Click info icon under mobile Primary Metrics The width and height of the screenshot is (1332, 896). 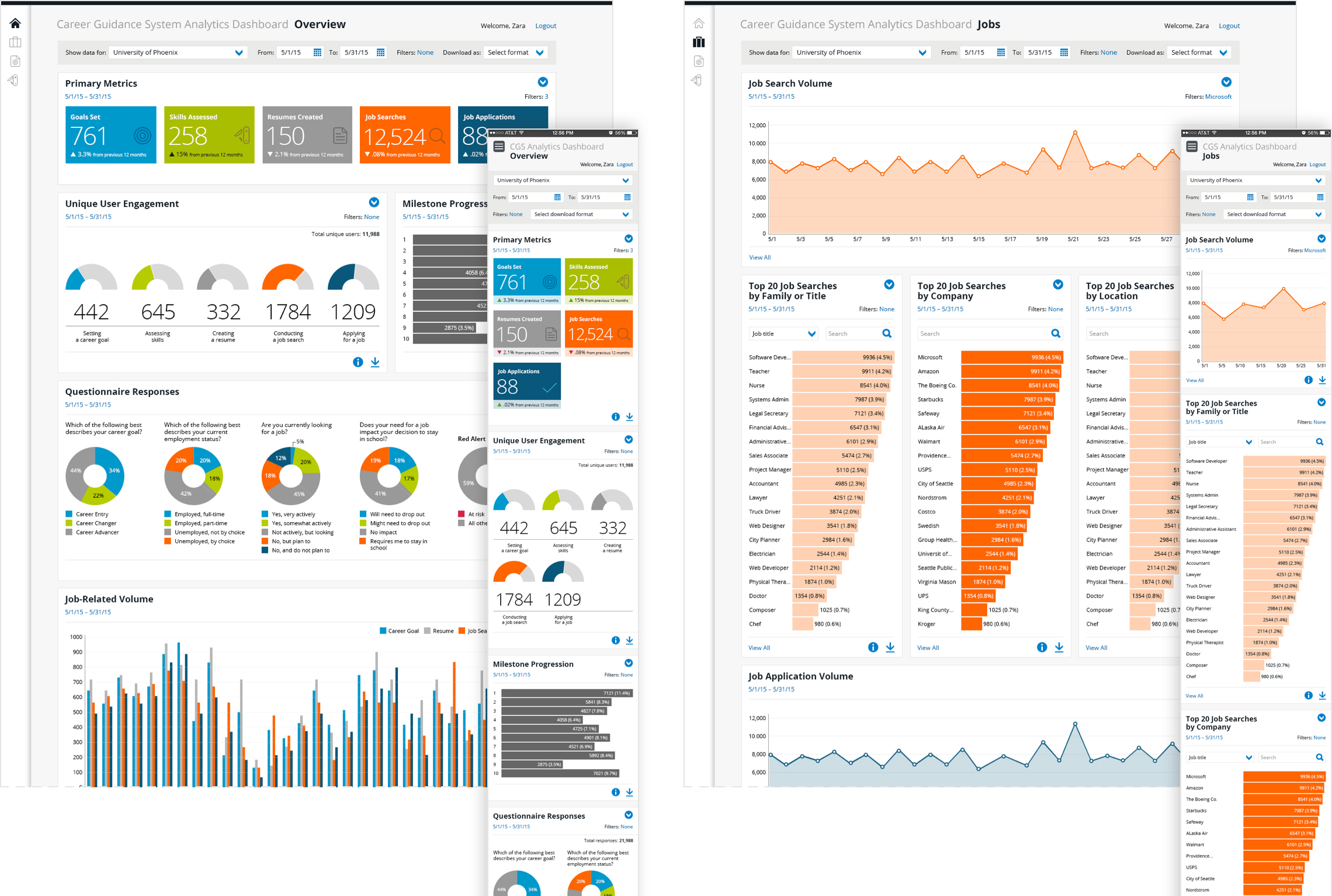pyautogui.click(x=615, y=417)
